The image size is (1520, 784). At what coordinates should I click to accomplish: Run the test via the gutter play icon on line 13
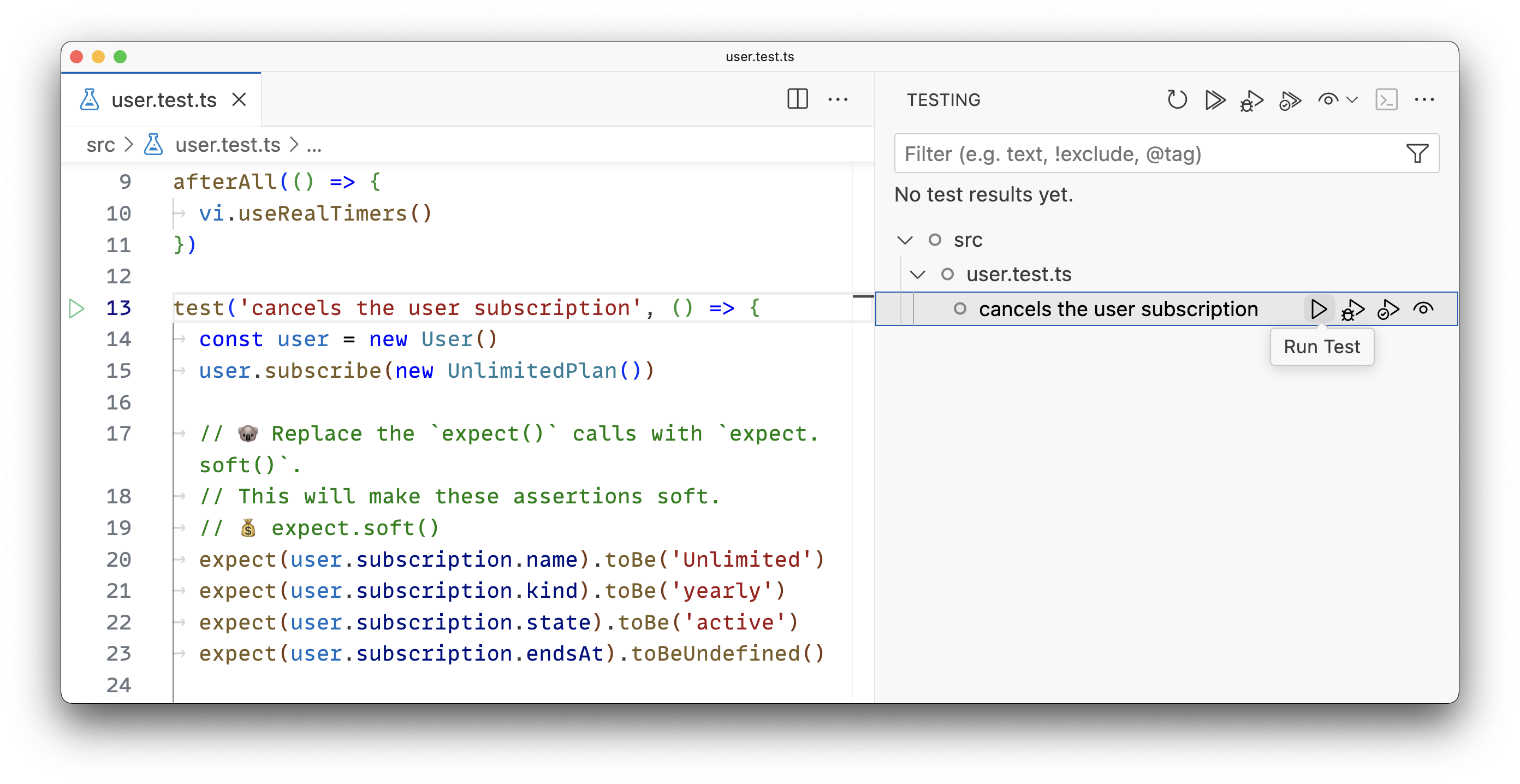pos(76,307)
